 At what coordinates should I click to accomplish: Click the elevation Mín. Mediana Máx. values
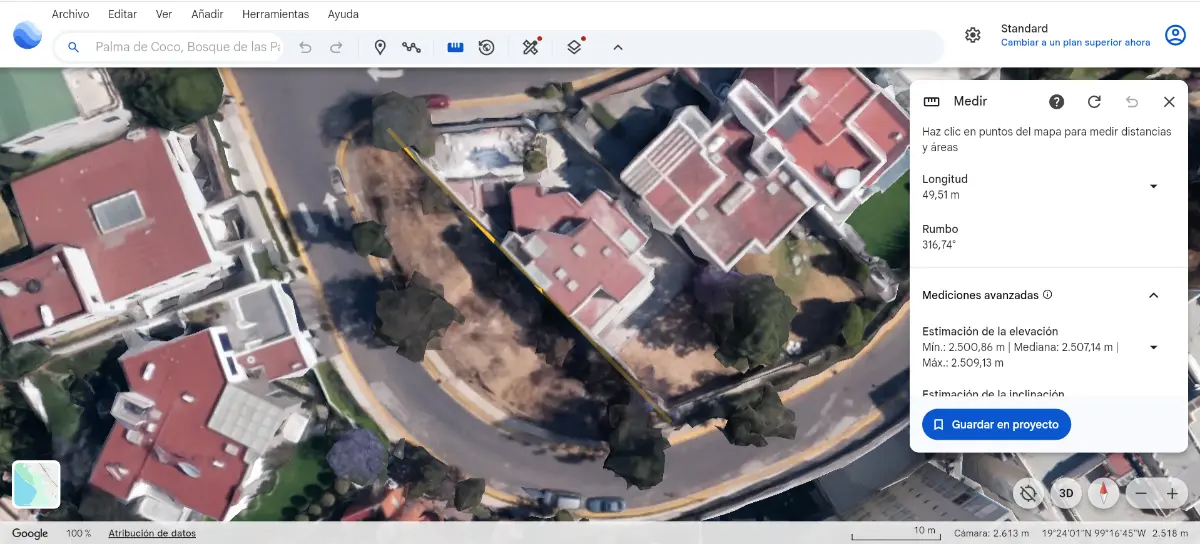pyautogui.click(x=1020, y=354)
